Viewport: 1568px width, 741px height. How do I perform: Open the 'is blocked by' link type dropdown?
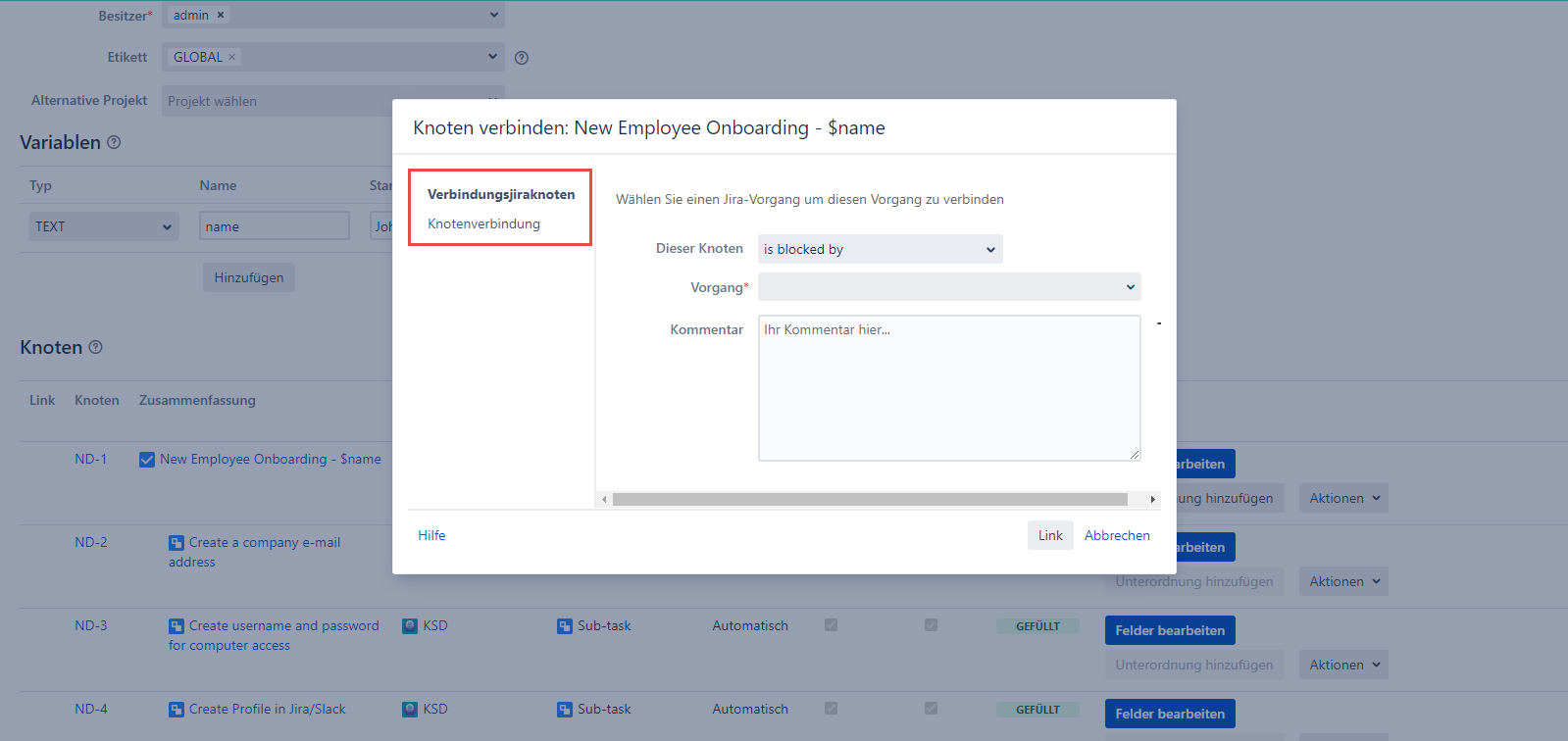(x=880, y=250)
